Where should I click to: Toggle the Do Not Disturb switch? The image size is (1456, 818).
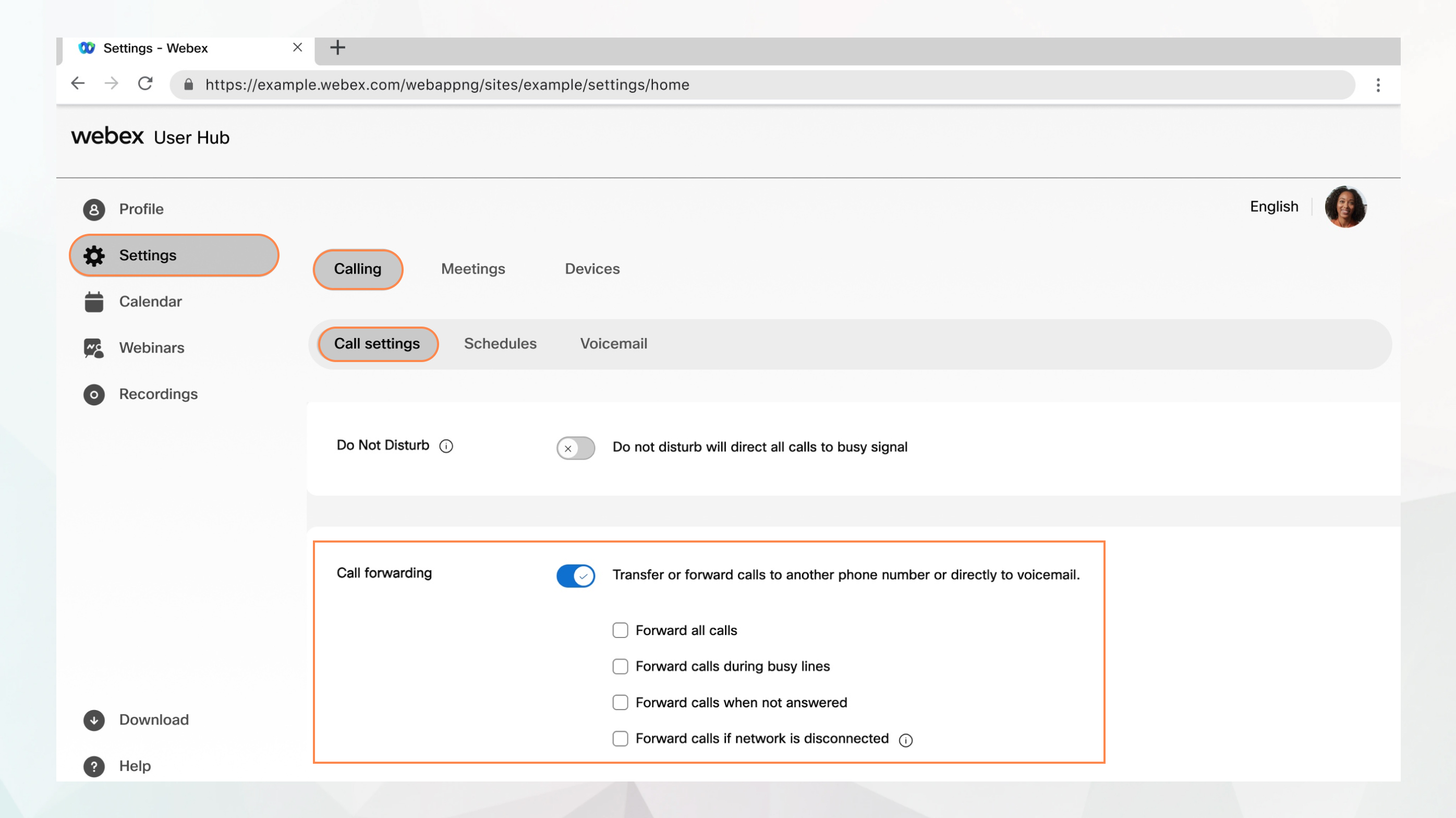point(577,447)
